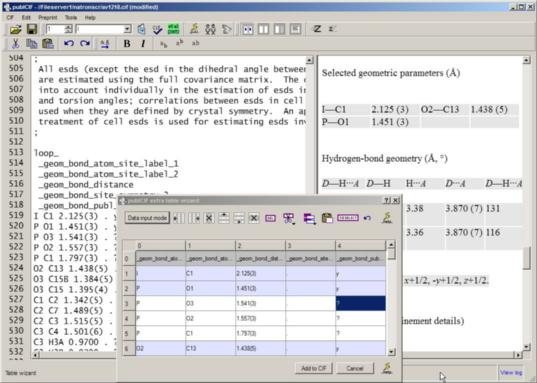537x383 pixels.
Task: Select the second pane layout icon
Action: (x=263, y=29)
